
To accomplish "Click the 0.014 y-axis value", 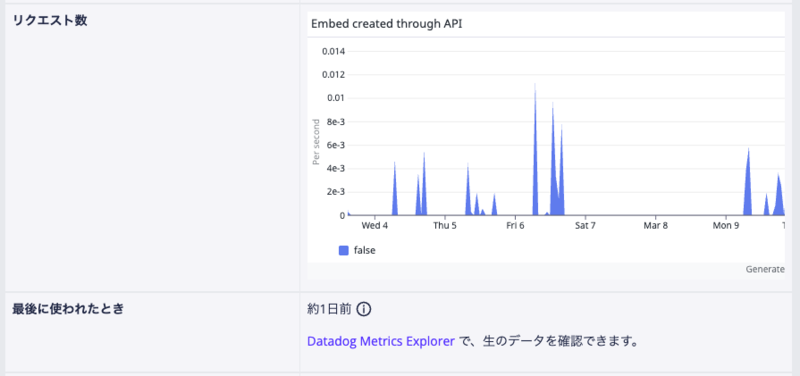I will [x=334, y=51].
